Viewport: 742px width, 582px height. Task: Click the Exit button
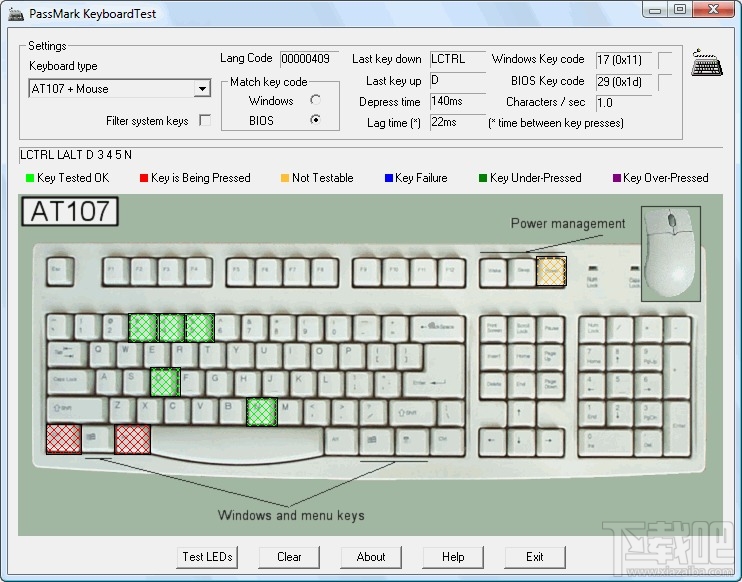535,557
